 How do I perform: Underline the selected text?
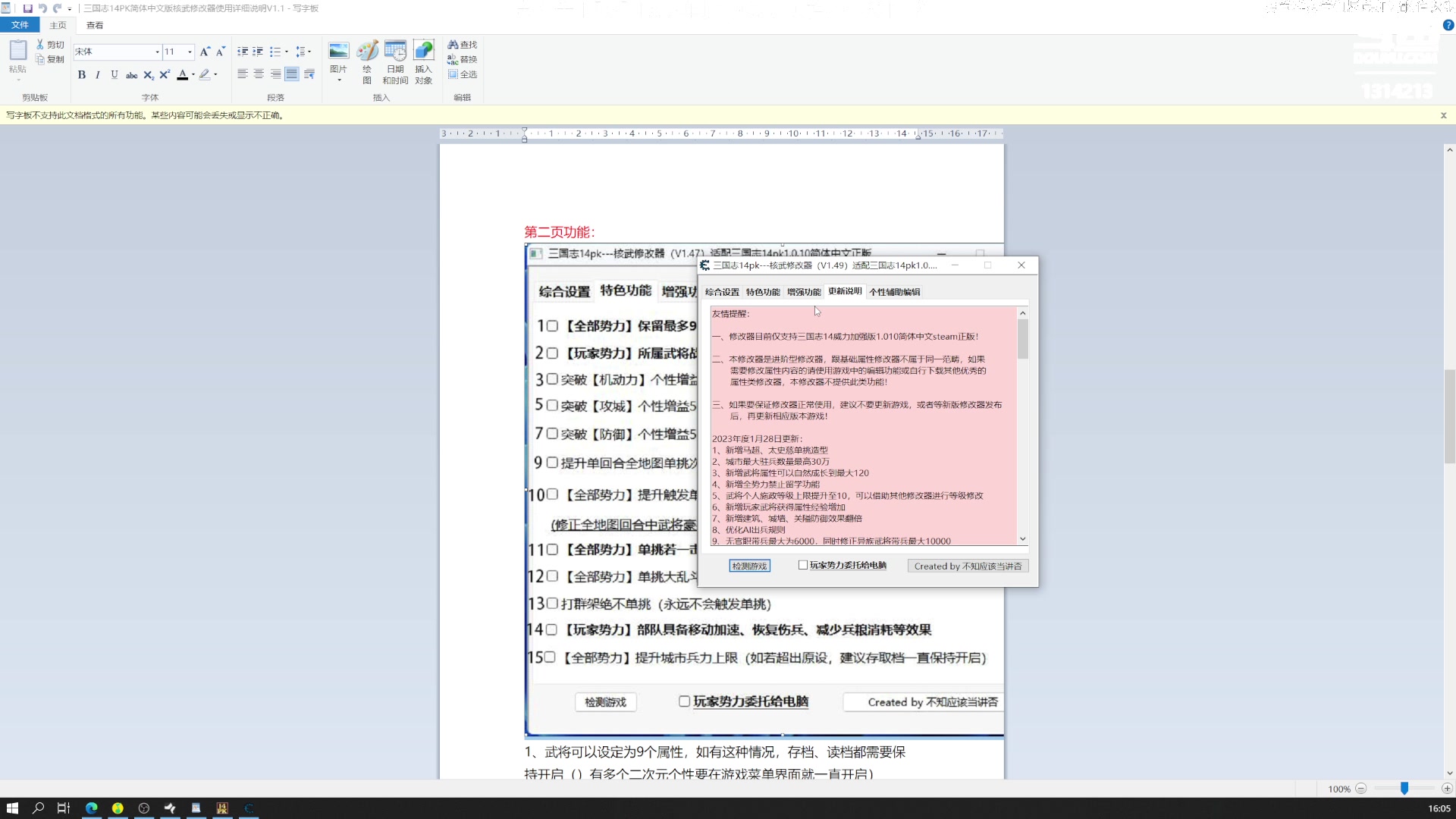coord(115,74)
